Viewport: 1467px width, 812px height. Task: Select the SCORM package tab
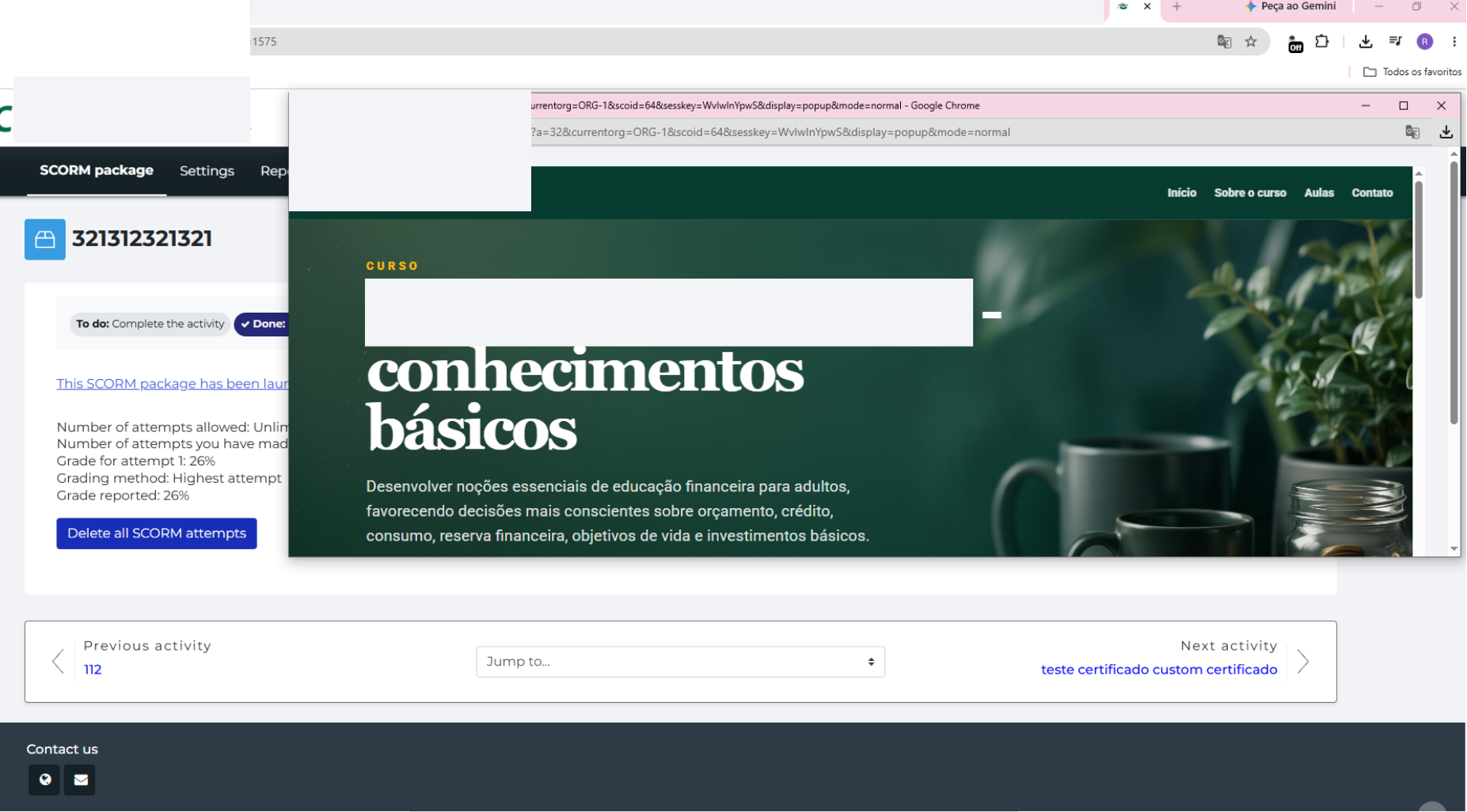tap(97, 171)
